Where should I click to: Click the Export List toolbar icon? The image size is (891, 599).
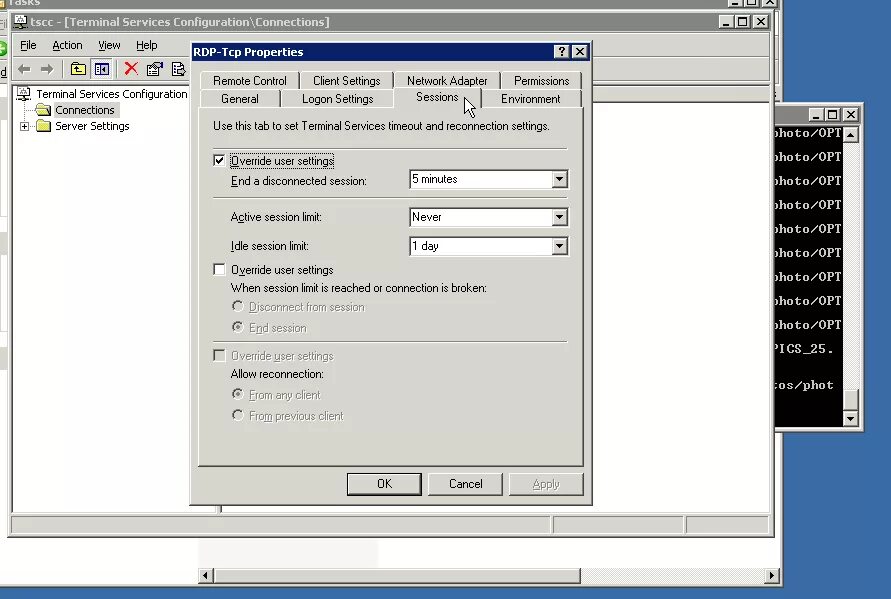coord(178,69)
